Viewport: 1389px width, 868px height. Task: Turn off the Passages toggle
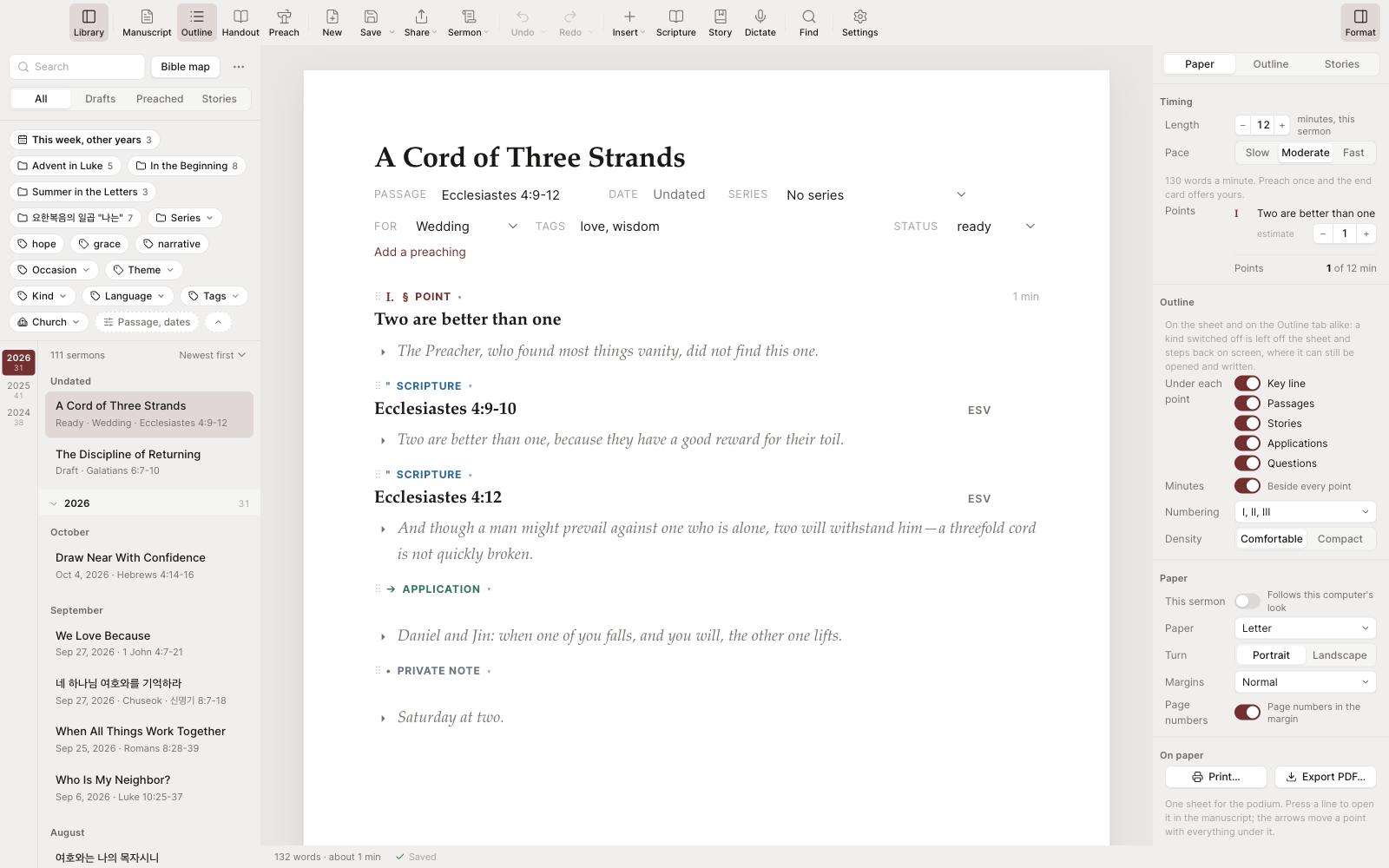click(1247, 404)
